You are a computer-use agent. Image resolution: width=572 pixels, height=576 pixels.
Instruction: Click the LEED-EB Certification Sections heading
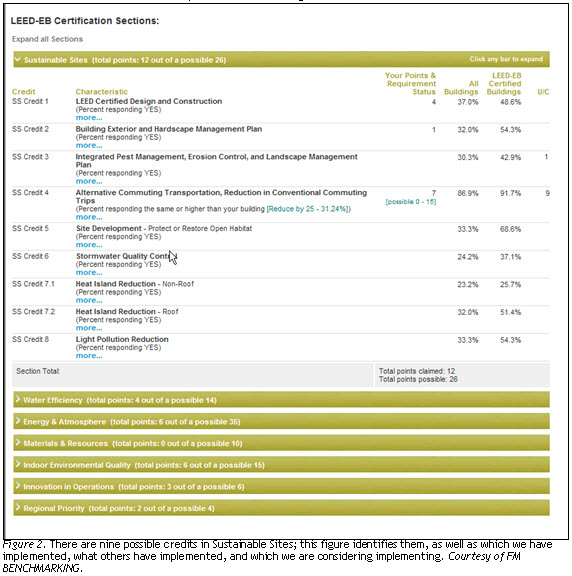(85, 21)
